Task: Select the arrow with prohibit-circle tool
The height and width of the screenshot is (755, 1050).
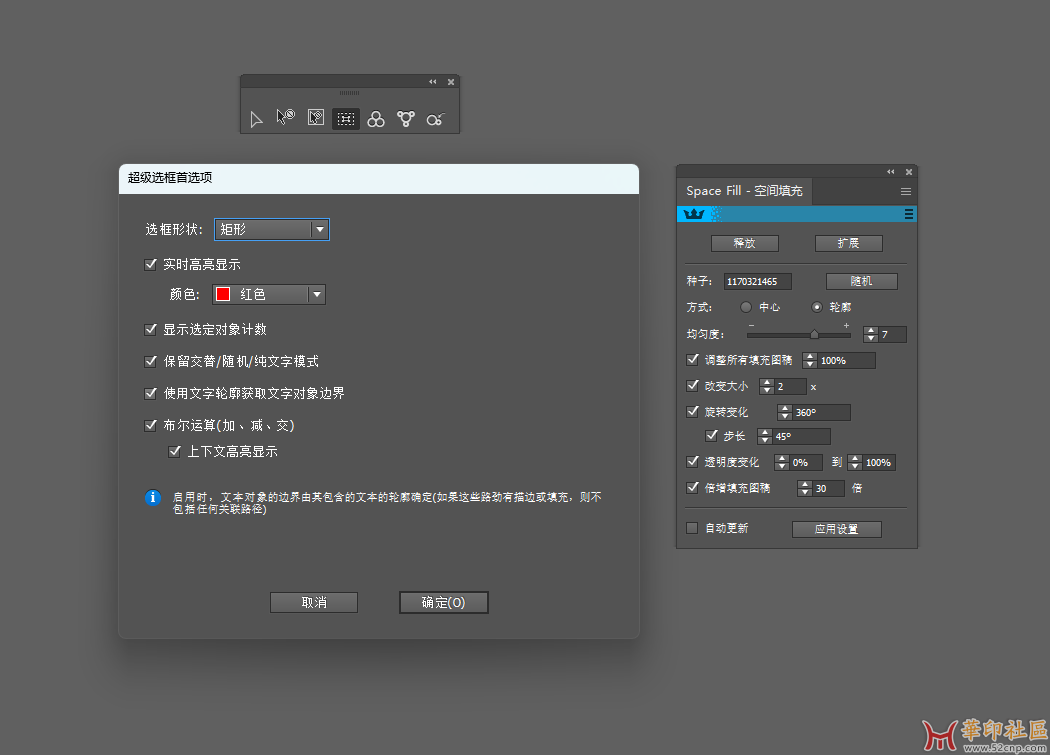Action: point(286,118)
